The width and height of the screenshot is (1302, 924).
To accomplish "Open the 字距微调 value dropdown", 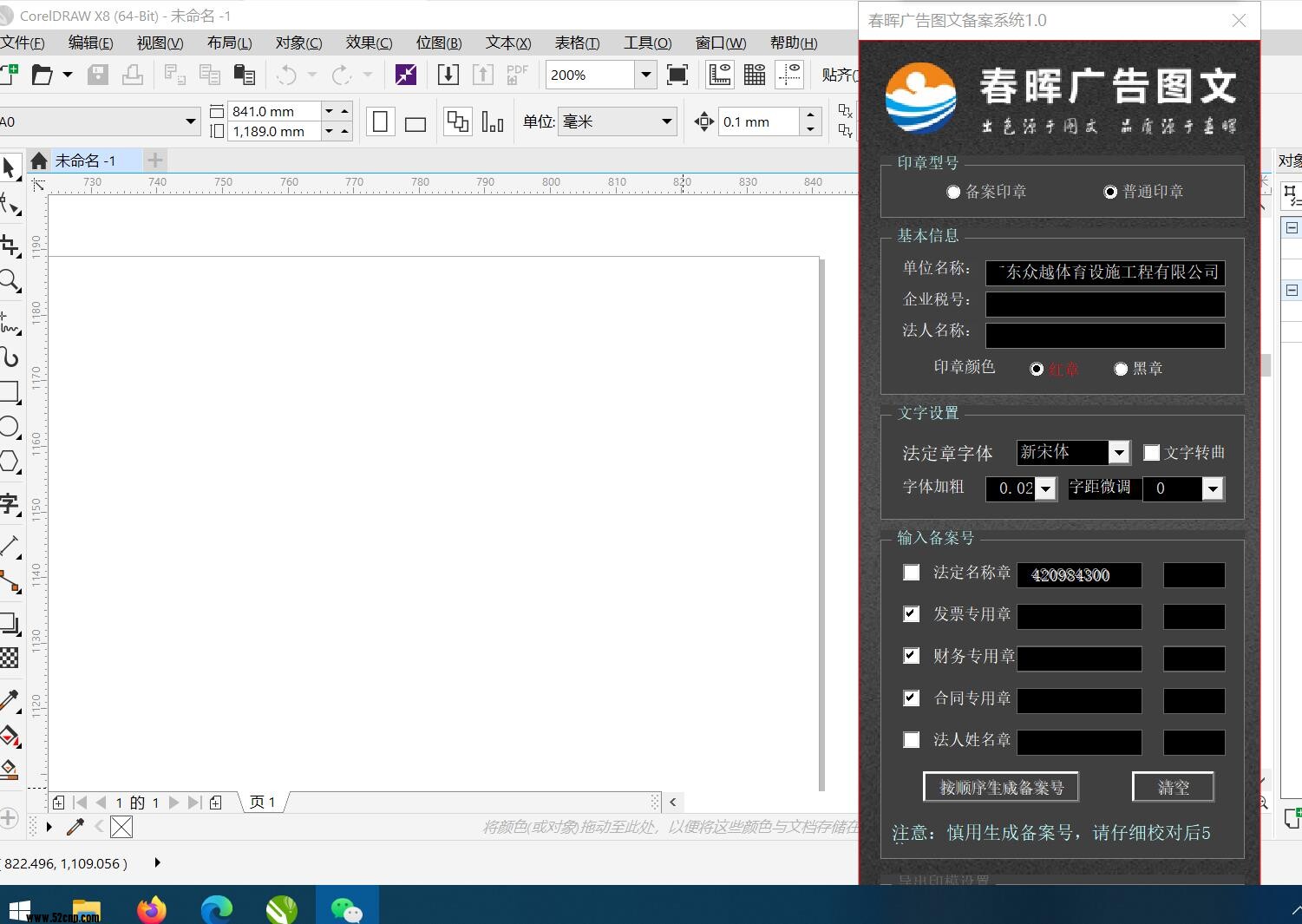I will [1213, 489].
